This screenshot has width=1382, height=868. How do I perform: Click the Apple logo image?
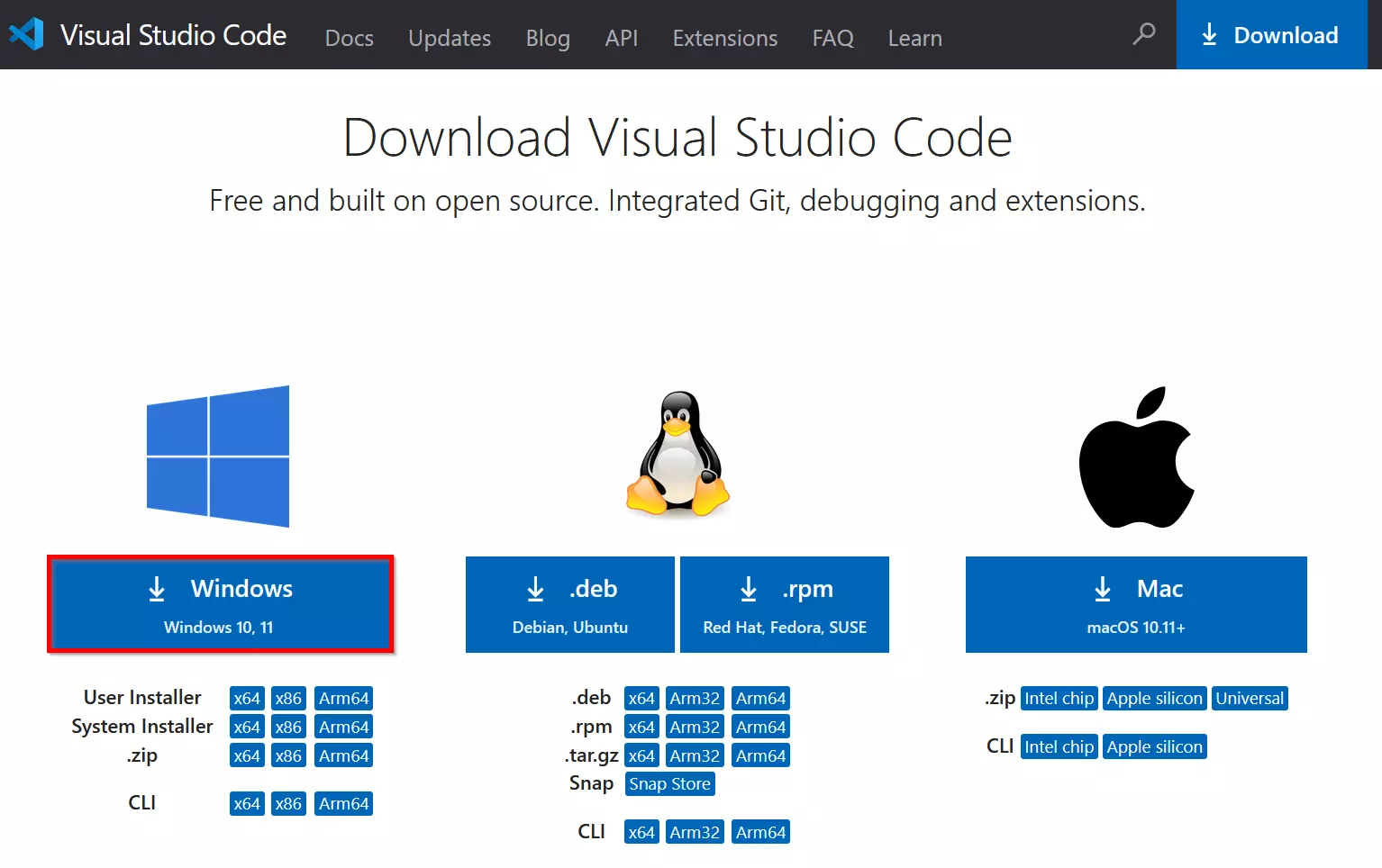1136,457
